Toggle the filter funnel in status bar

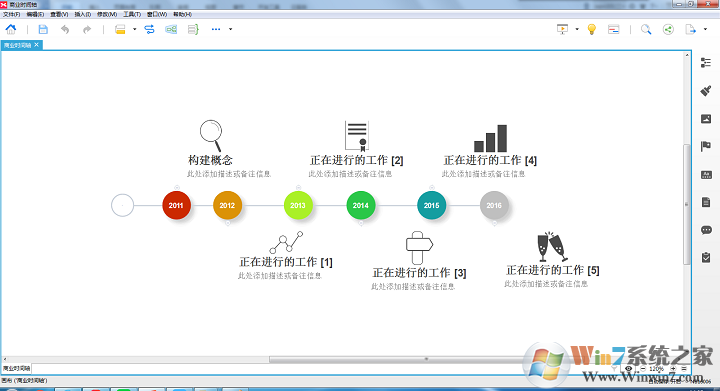(x=615, y=369)
